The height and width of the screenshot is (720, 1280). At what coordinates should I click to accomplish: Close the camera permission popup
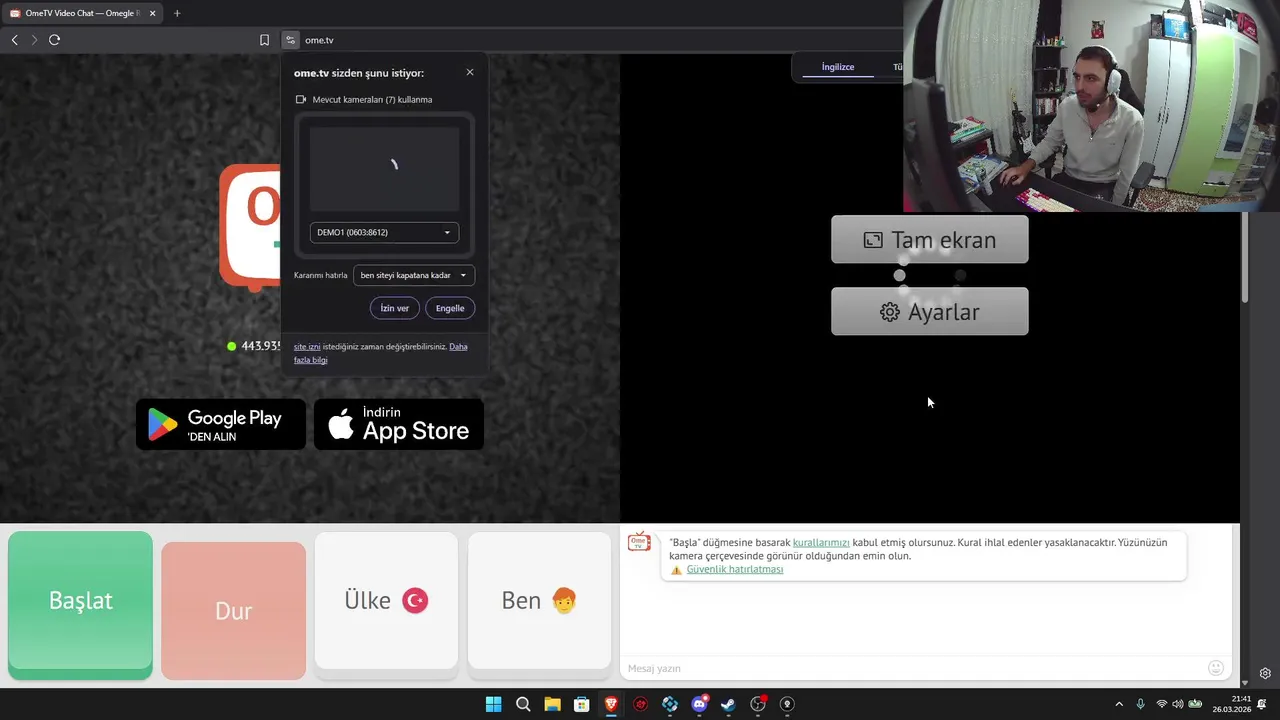[470, 72]
